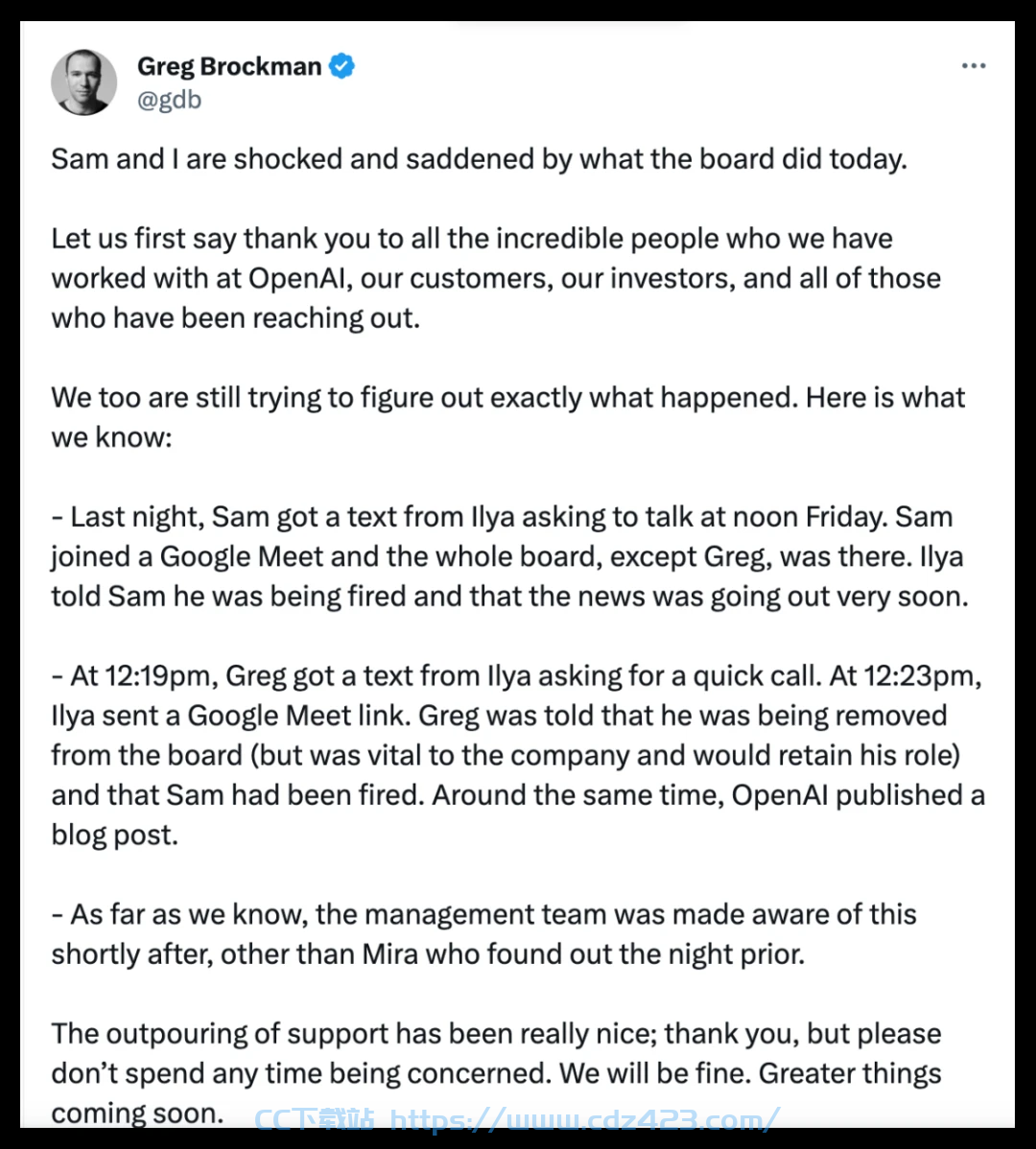The image size is (1036, 1149).
Task: Click the 'Let us first say thank you' paragraph
Action: tap(496, 278)
